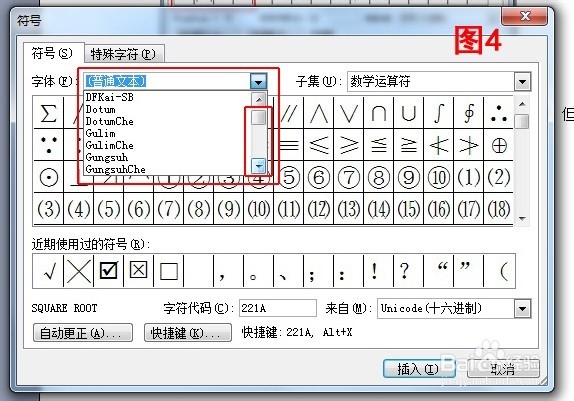
Task: Pick recent crossed box ☒ symbol
Action: [139, 271]
